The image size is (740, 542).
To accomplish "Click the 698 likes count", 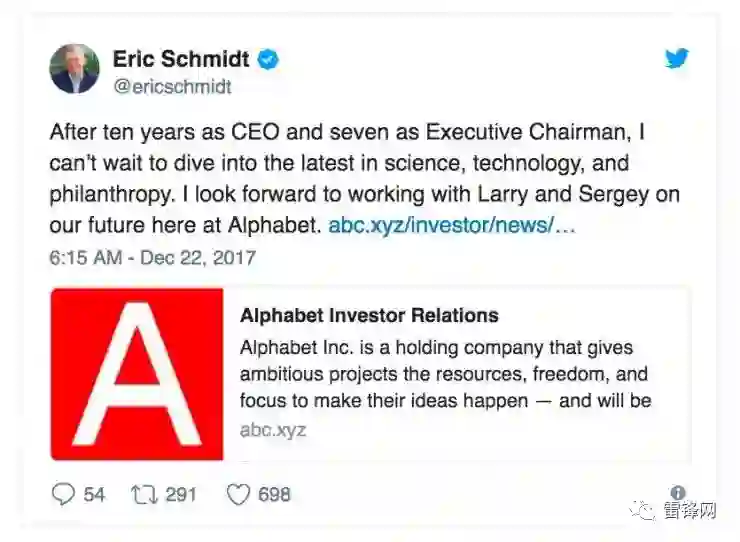I will tap(273, 494).
